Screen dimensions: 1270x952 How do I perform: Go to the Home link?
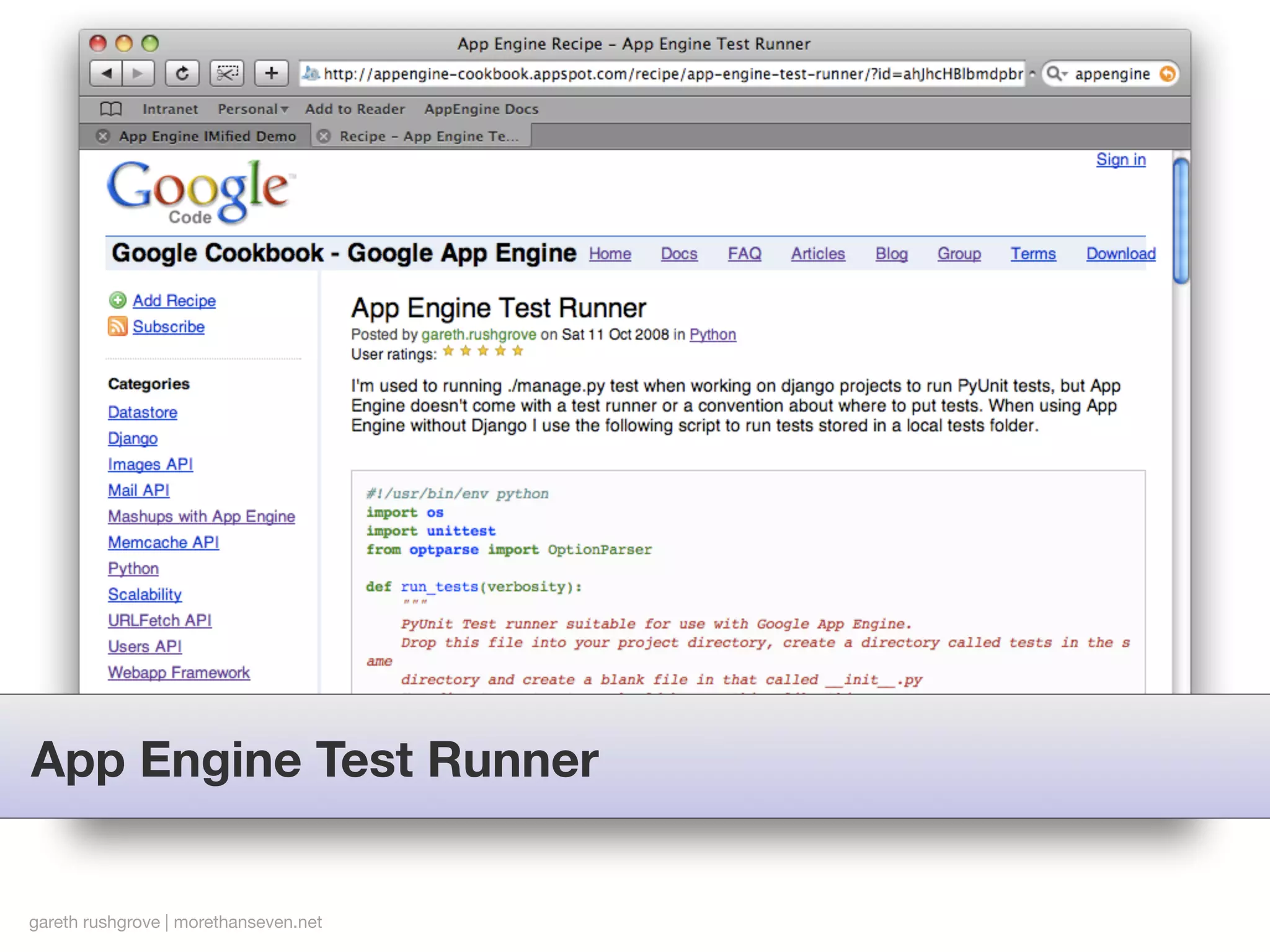click(610, 253)
